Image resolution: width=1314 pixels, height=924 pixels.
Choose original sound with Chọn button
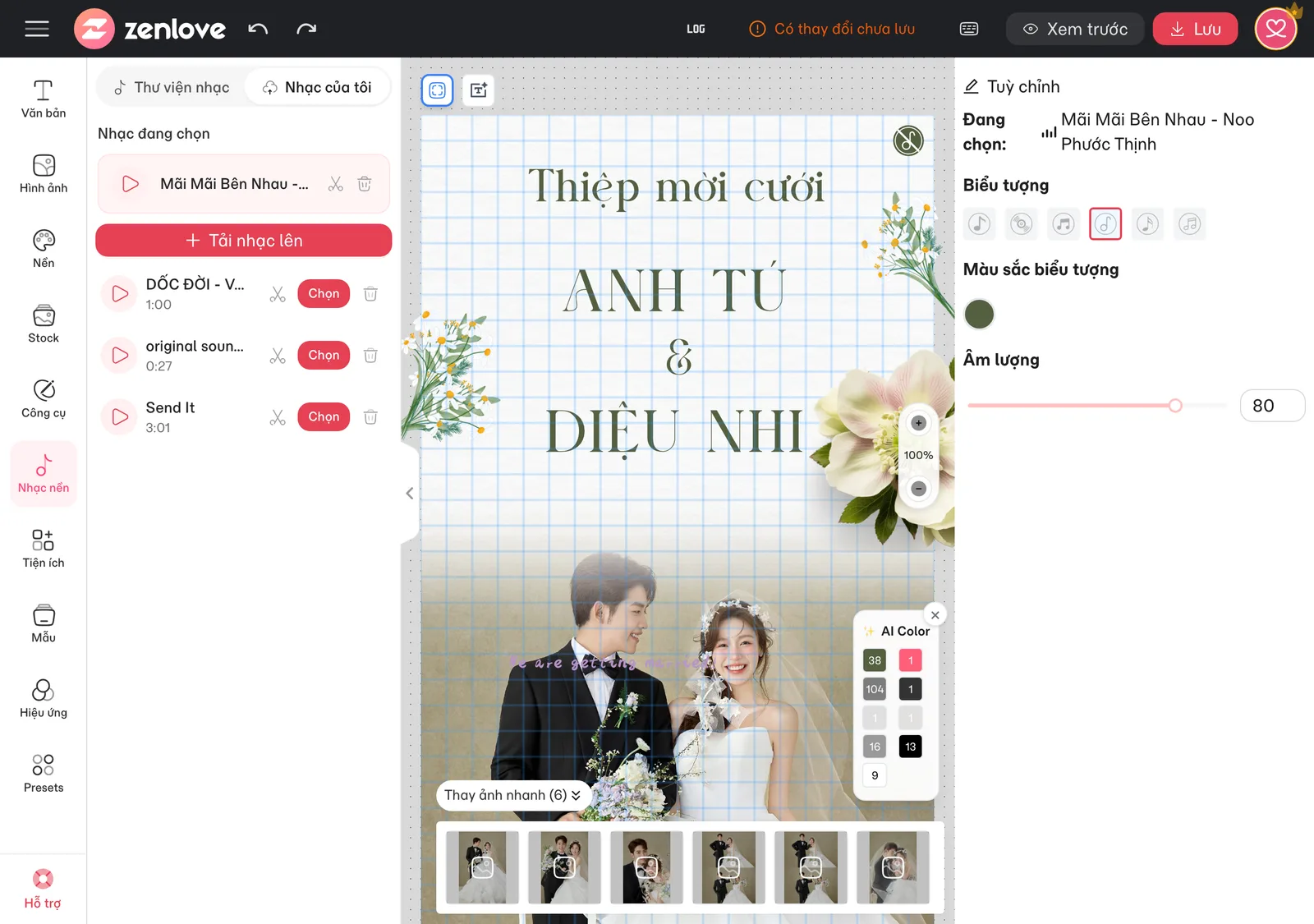coord(324,355)
